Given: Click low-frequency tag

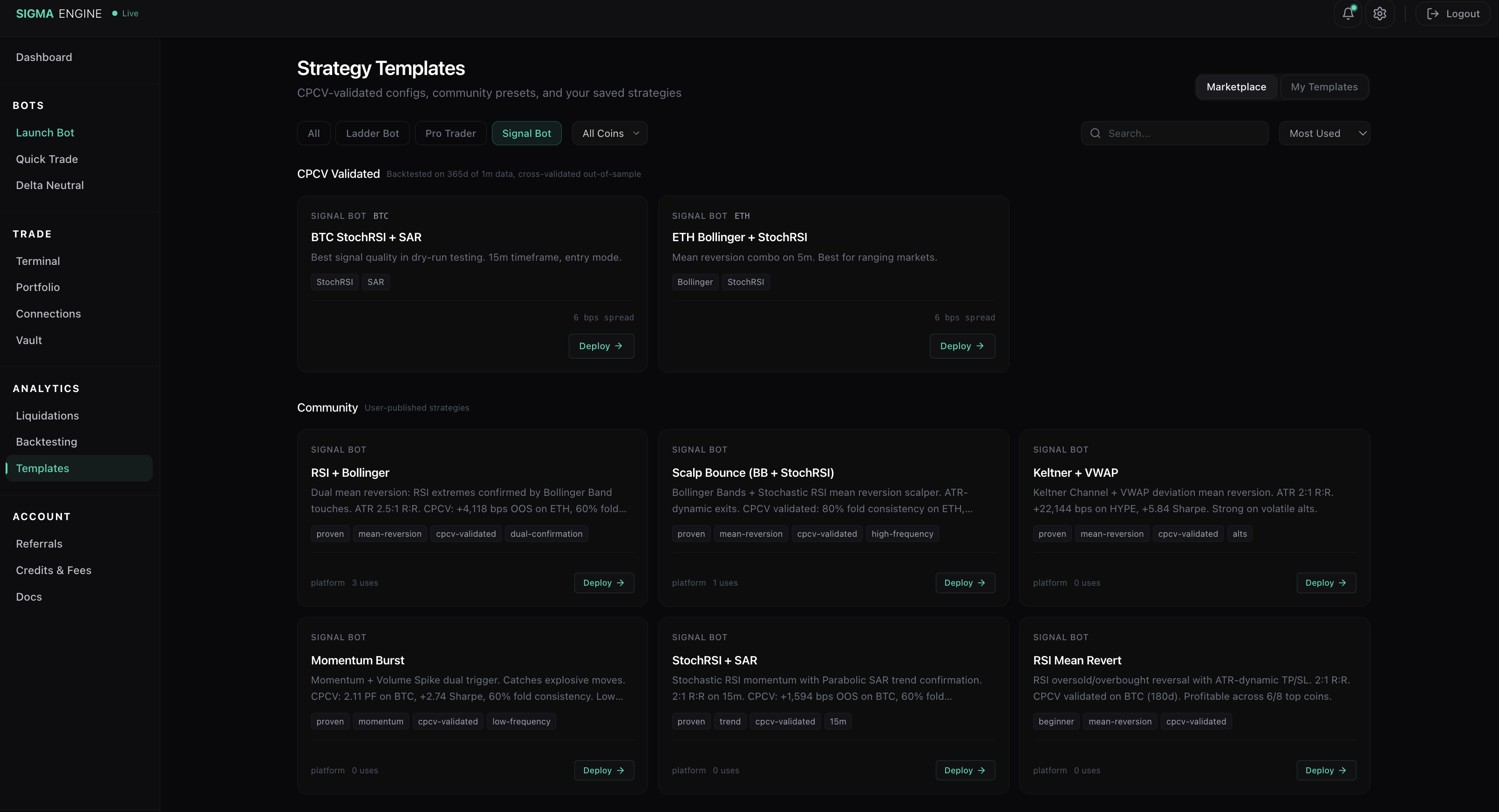Looking at the screenshot, I should pos(521,721).
